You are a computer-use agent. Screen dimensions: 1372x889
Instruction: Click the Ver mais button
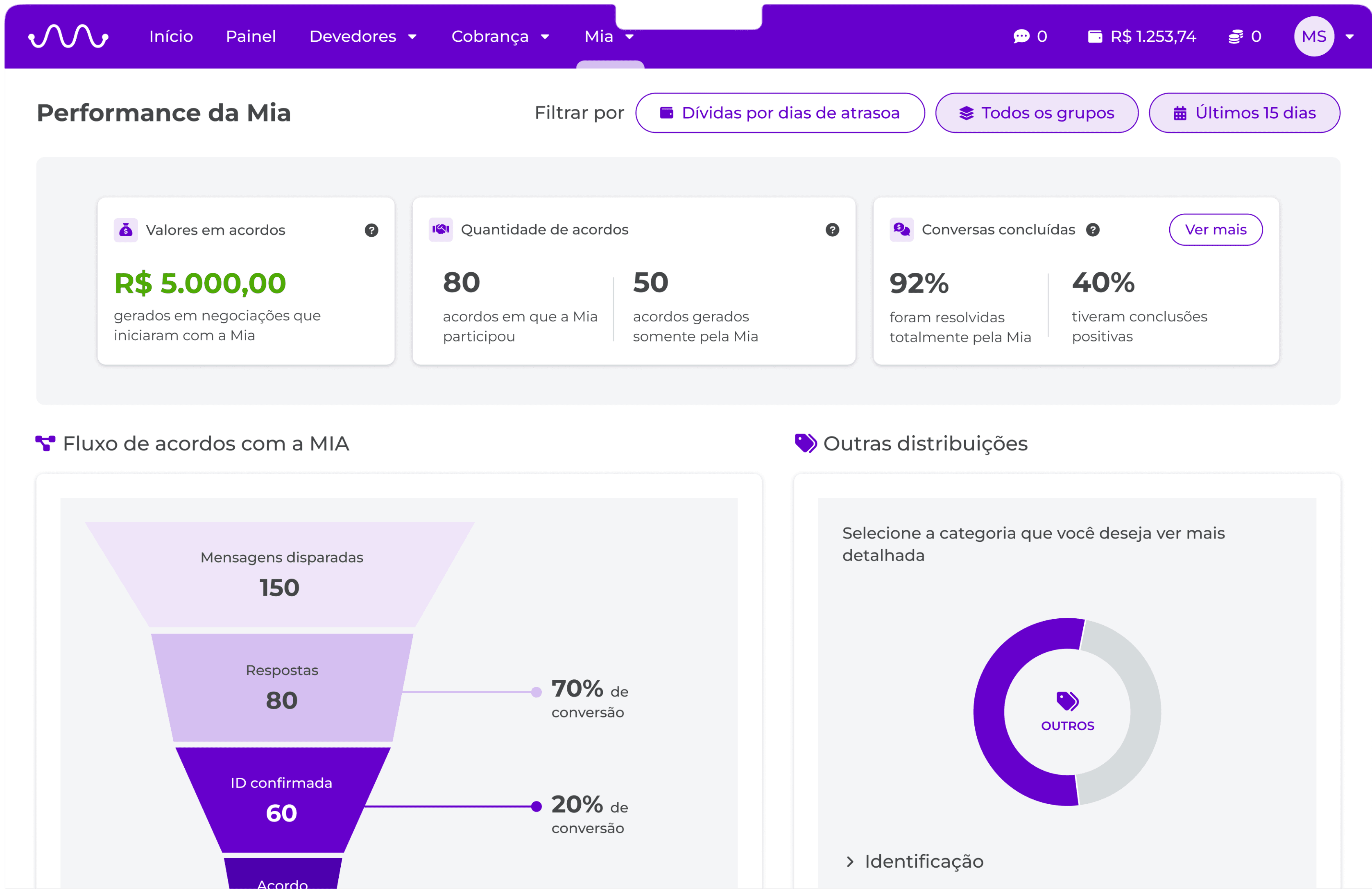coord(1215,229)
